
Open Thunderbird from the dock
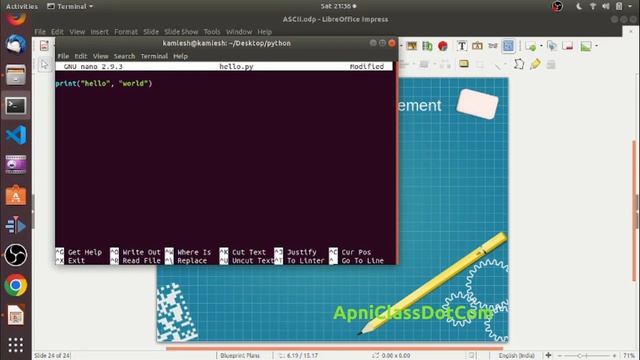pos(16,44)
